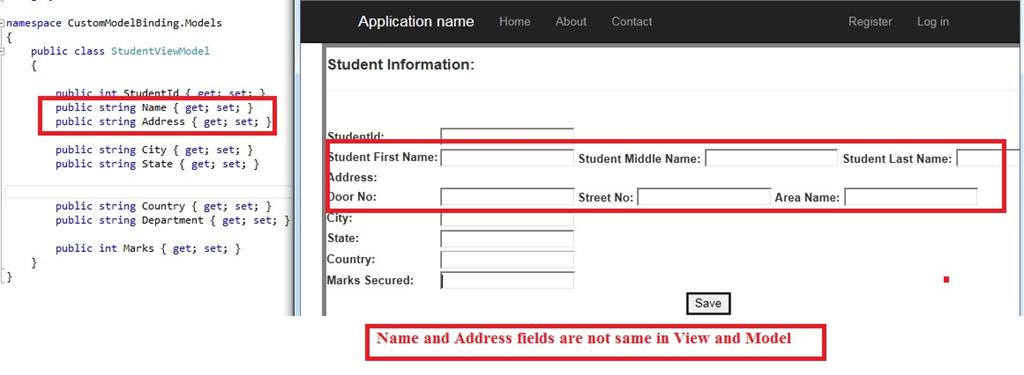Open the About navigation link
The image size is (1024, 375).
point(571,22)
